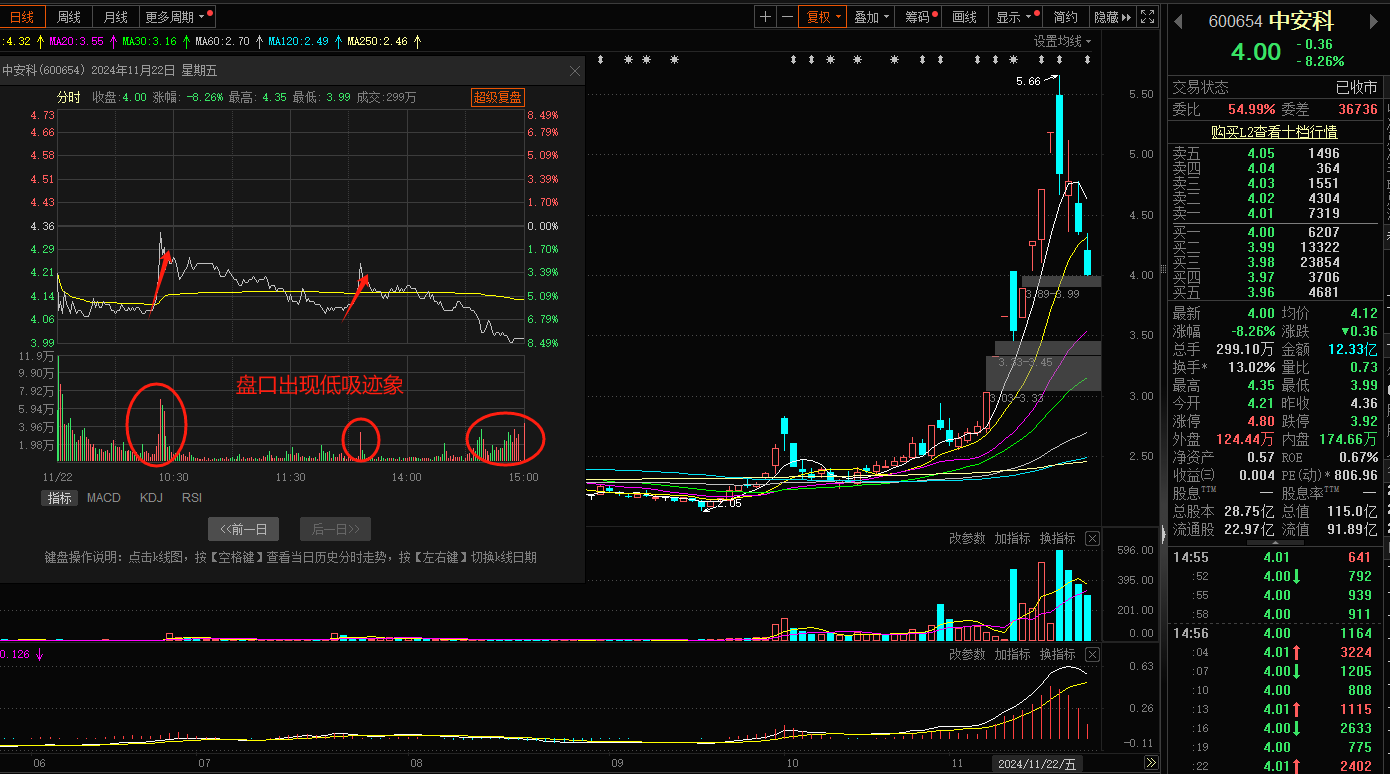Click the zoom-out minus icon in toolbar
This screenshot has width=1390, height=774.
click(x=787, y=17)
